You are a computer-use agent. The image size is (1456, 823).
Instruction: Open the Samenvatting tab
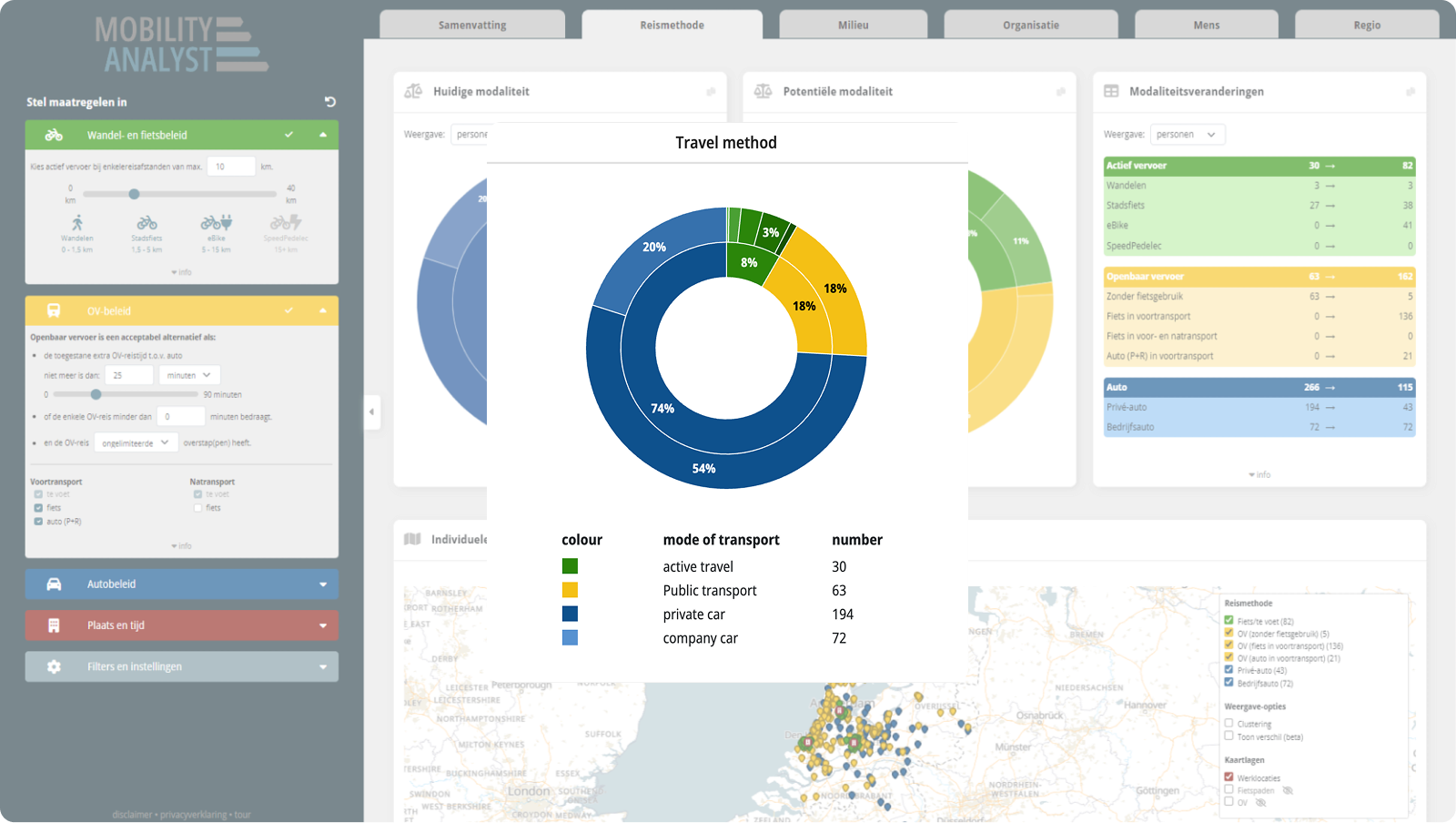[471, 25]
